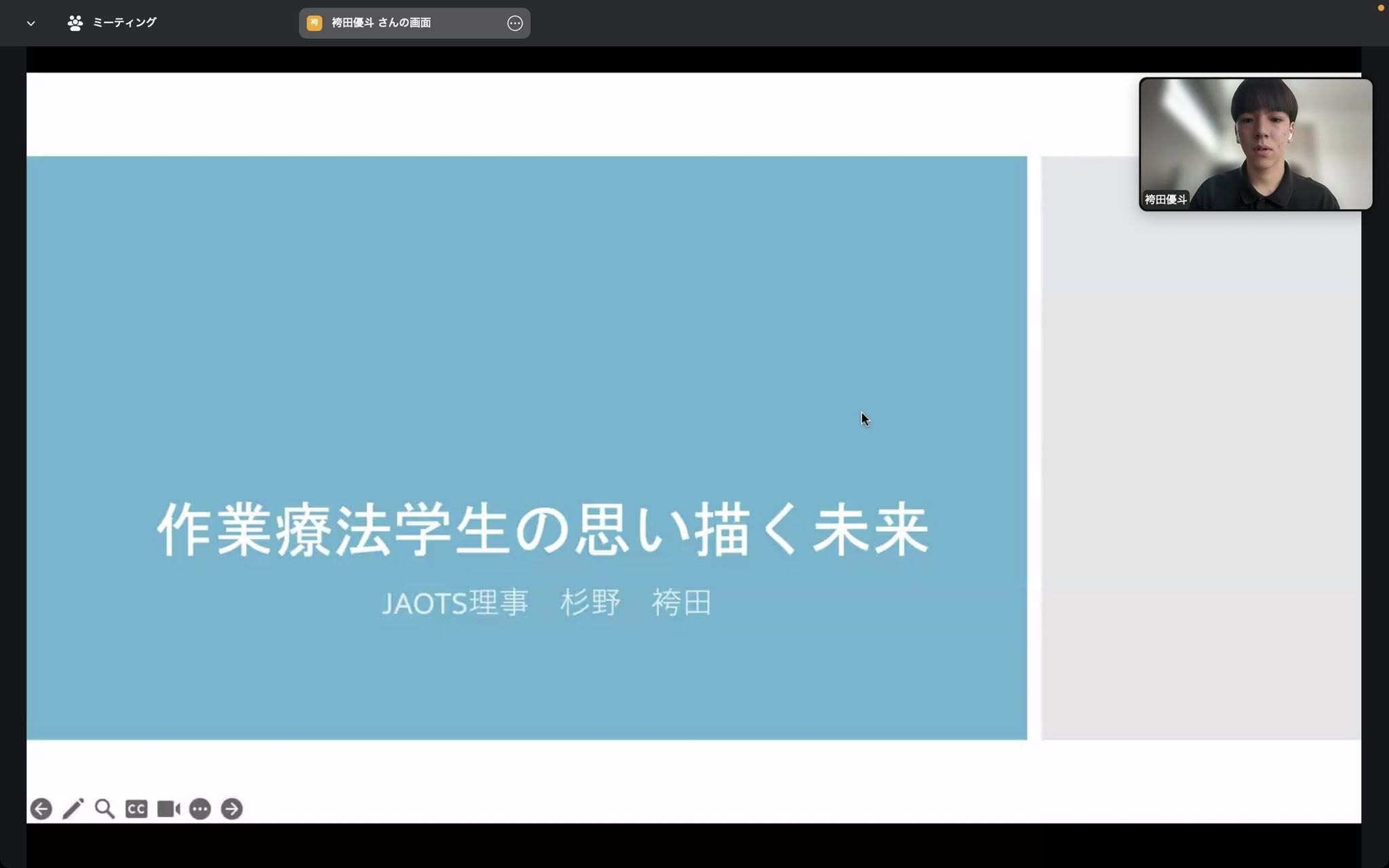Screen dimensions: 1389x868
Task: Click the gray next-slide preview panel
Action: tap(1200, 475)
